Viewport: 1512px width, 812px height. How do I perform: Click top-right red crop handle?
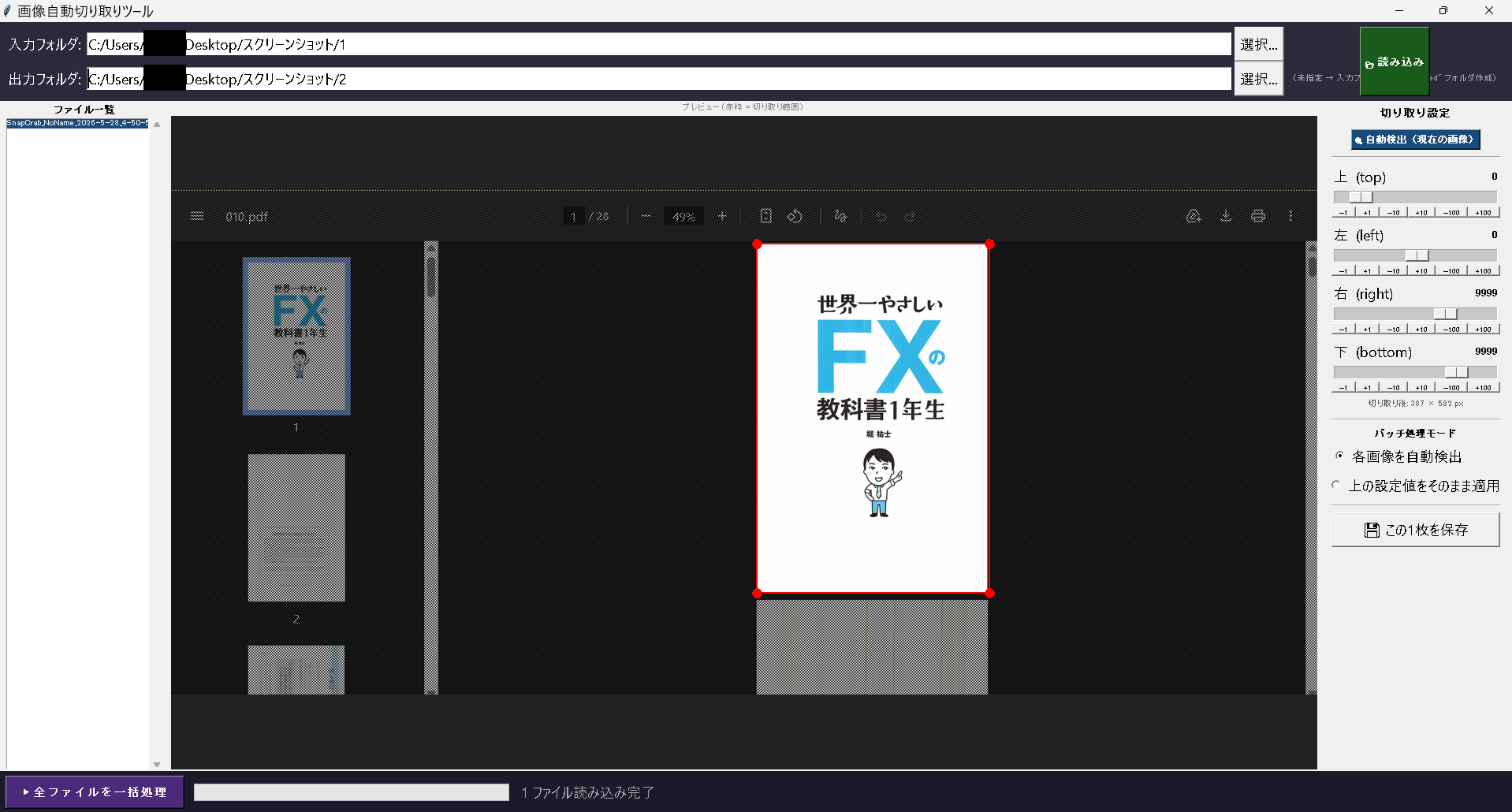coord(989,244)
